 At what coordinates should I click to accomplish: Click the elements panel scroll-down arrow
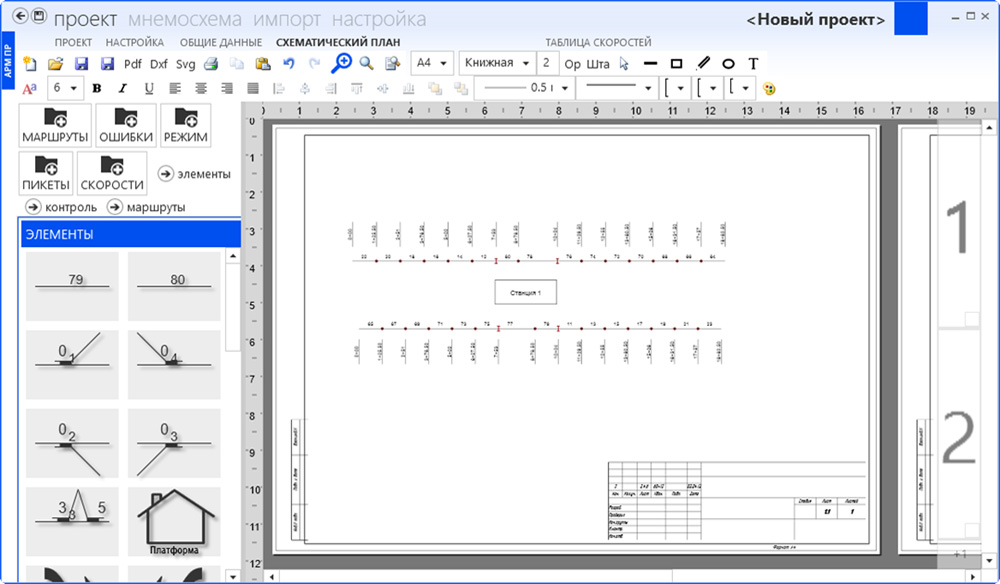[233, 576]
